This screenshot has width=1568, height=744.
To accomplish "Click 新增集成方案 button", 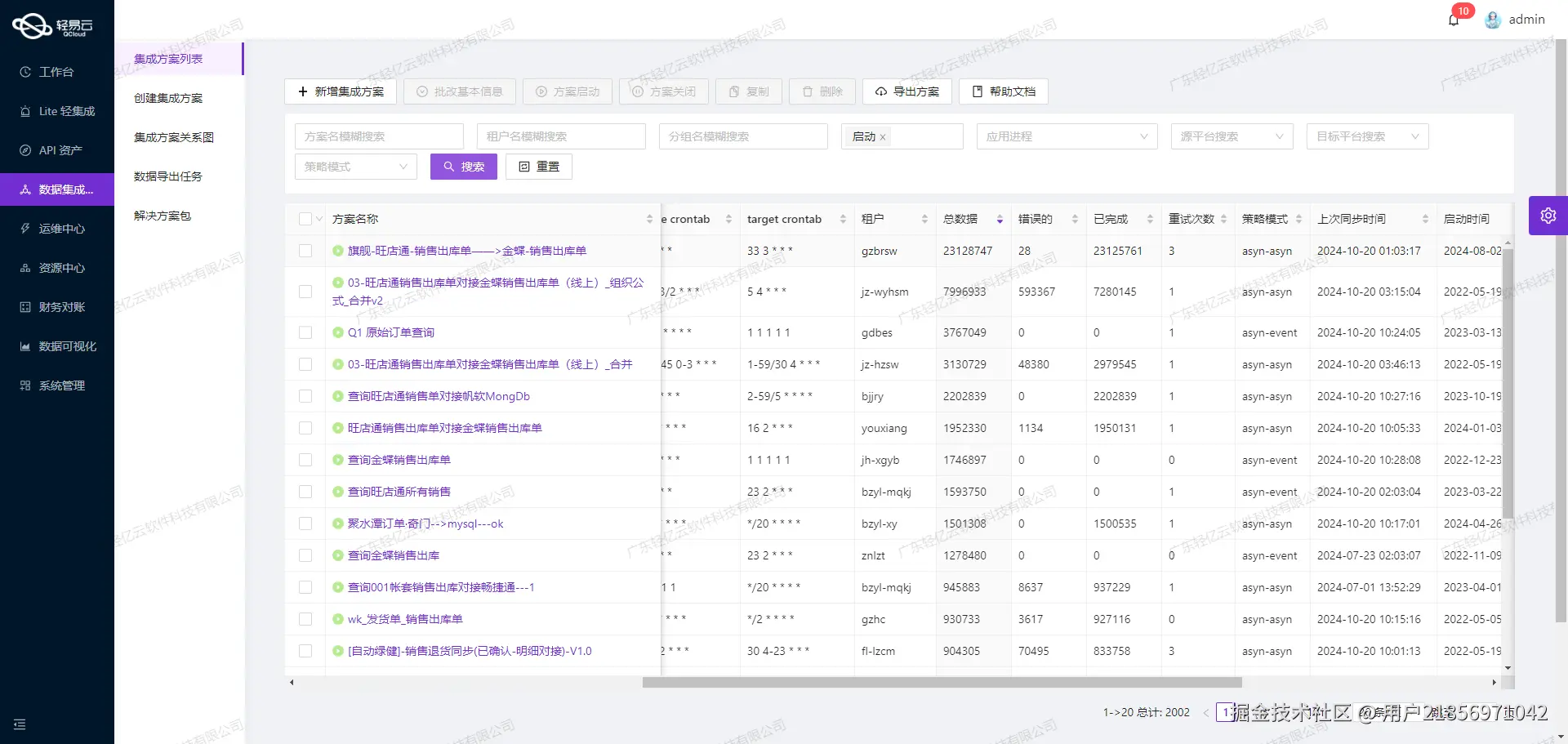I will point(341,91).
